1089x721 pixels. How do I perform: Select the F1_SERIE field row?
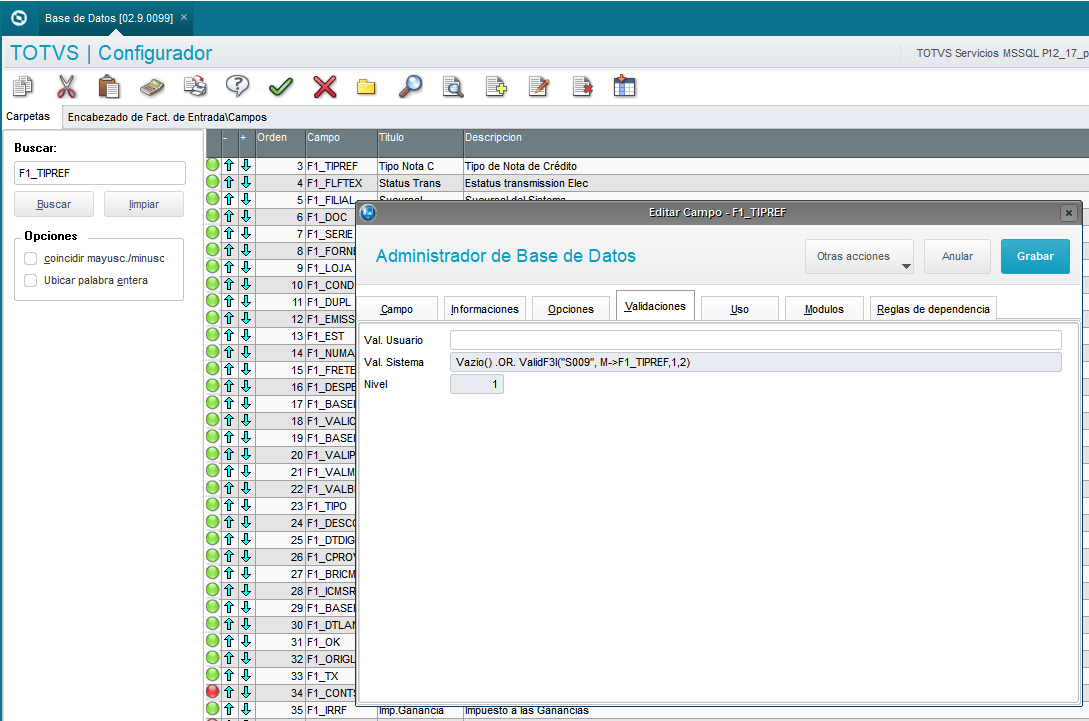point(331,234)
